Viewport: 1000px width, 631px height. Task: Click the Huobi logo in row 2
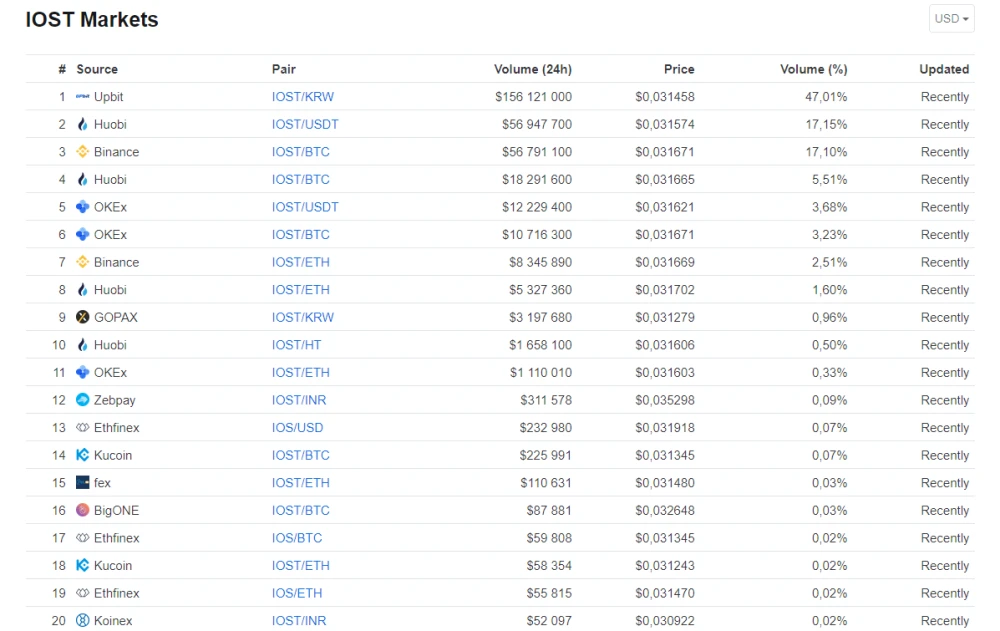tap(82, 124)
